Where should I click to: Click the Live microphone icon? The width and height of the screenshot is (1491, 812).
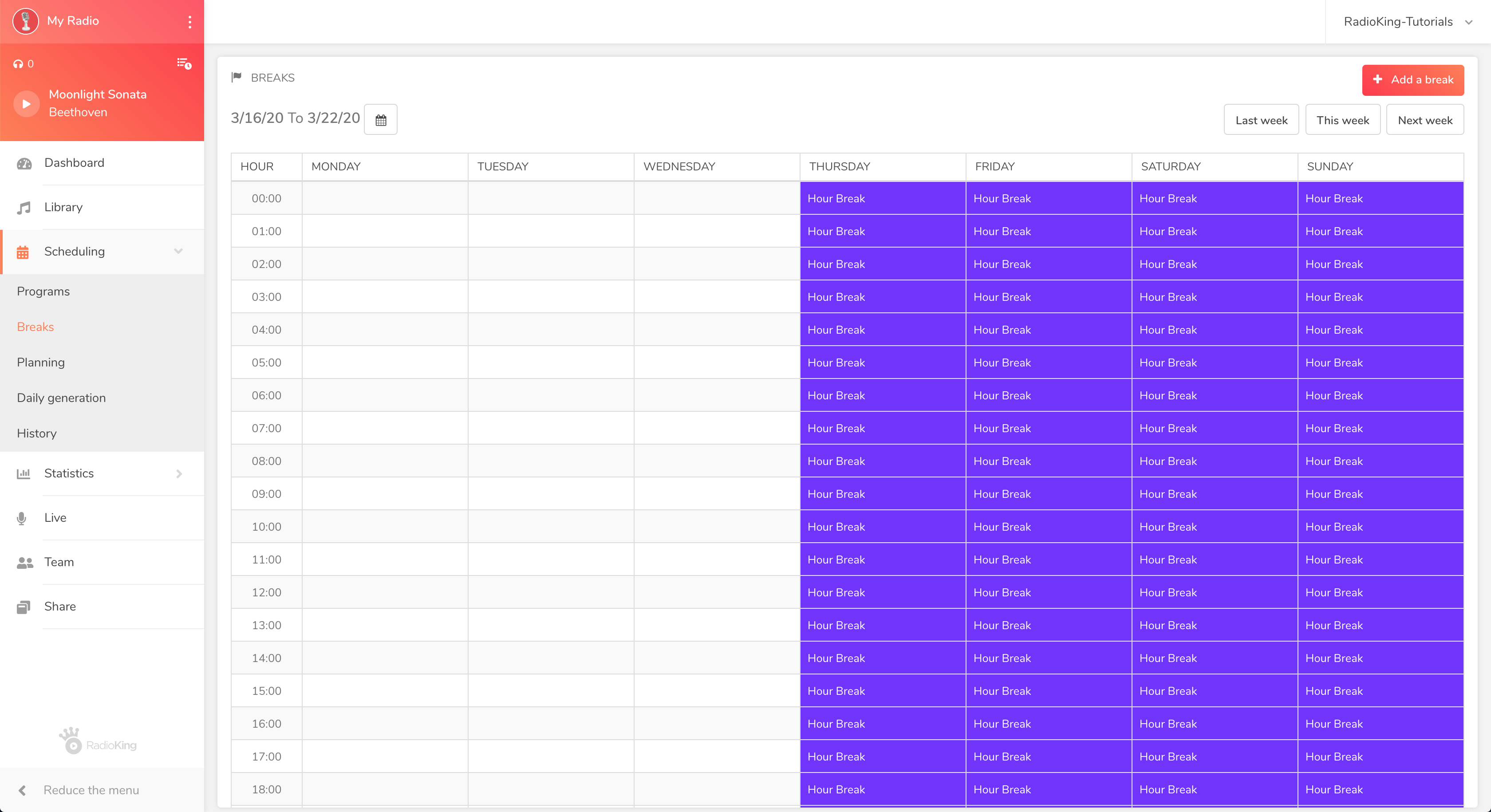pyautogui.click(x=21, y=518)
